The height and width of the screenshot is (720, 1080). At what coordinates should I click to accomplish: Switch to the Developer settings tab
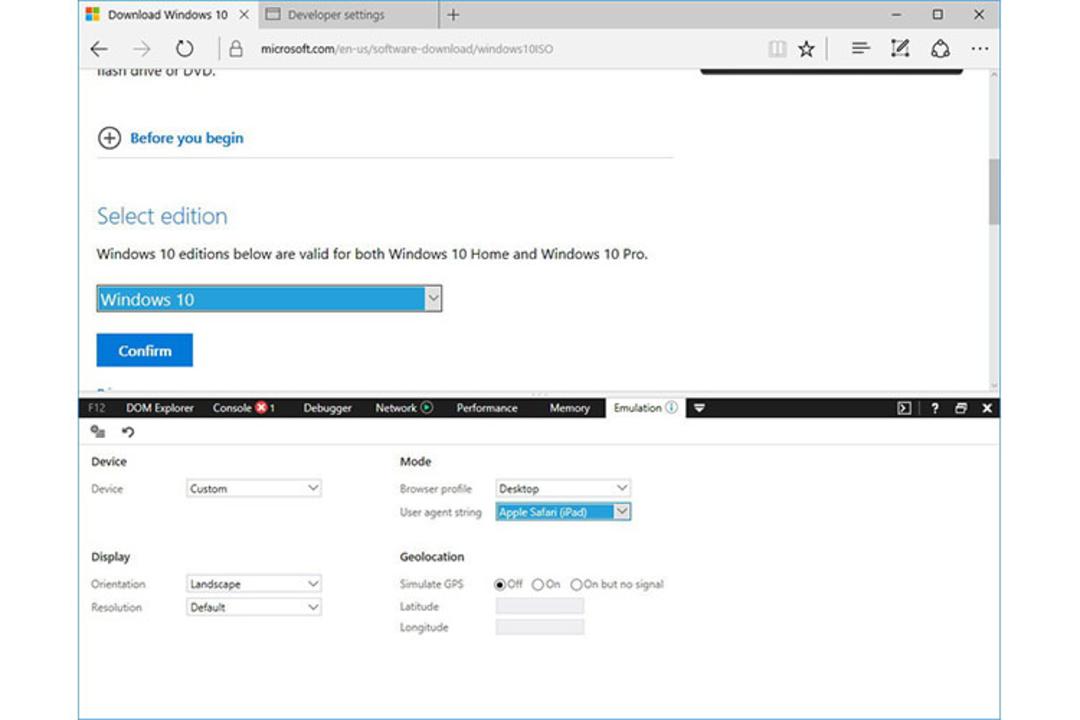348,14
